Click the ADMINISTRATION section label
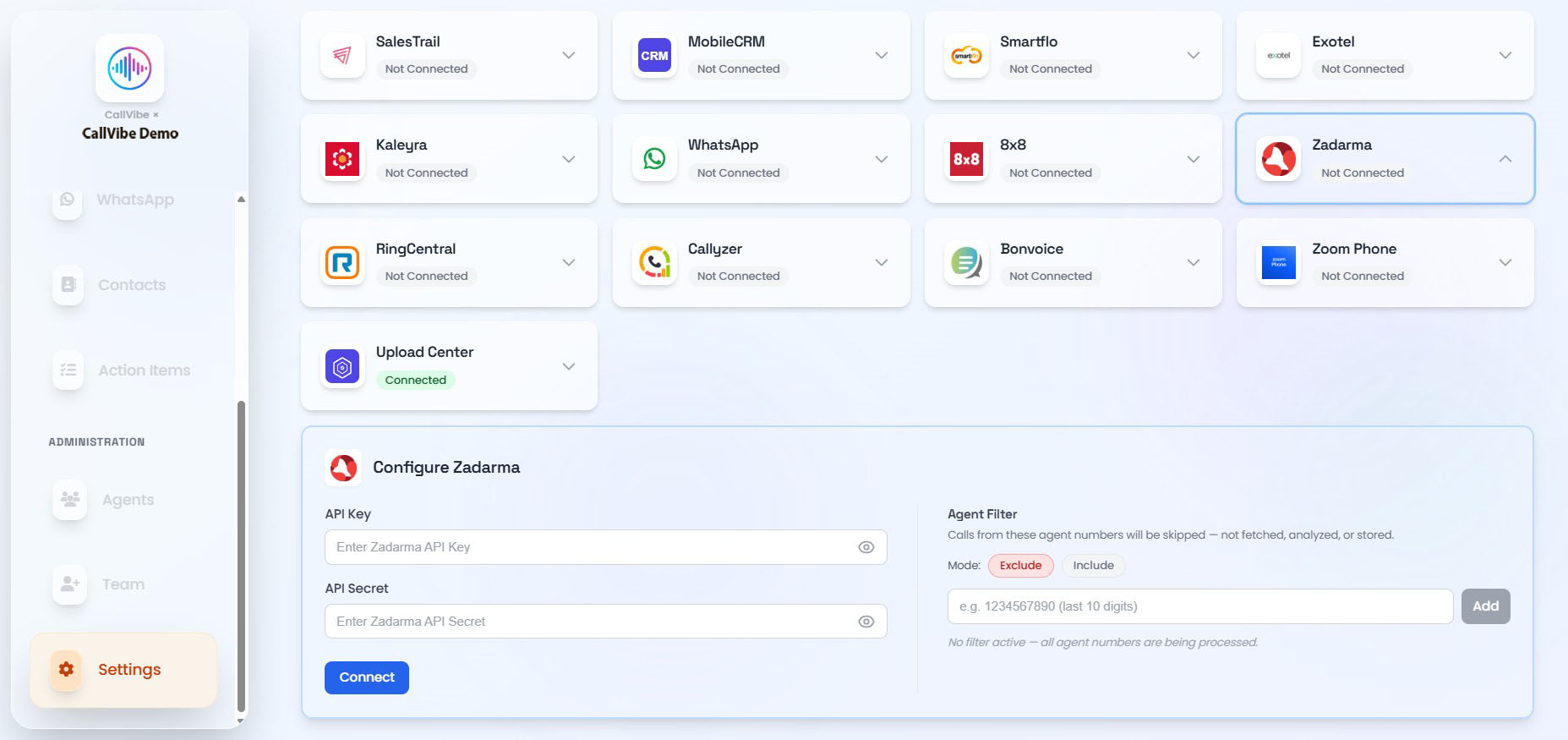This screenshot has width=1568, height=740. [96, 442]
